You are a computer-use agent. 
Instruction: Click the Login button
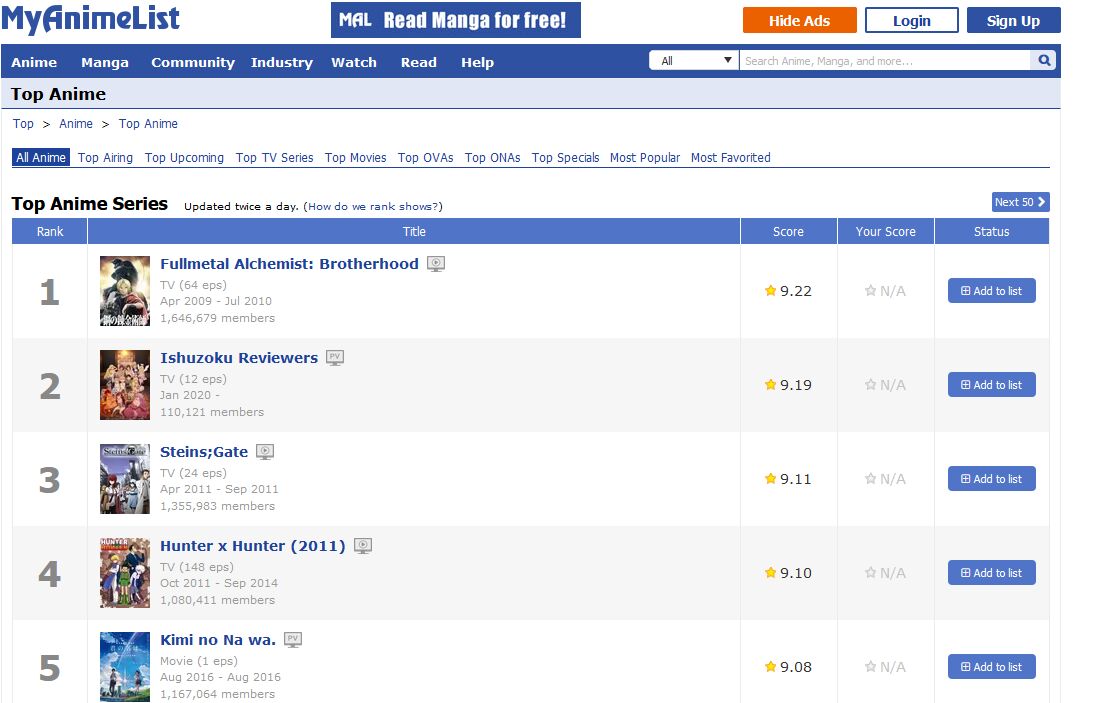click(911, 20)
